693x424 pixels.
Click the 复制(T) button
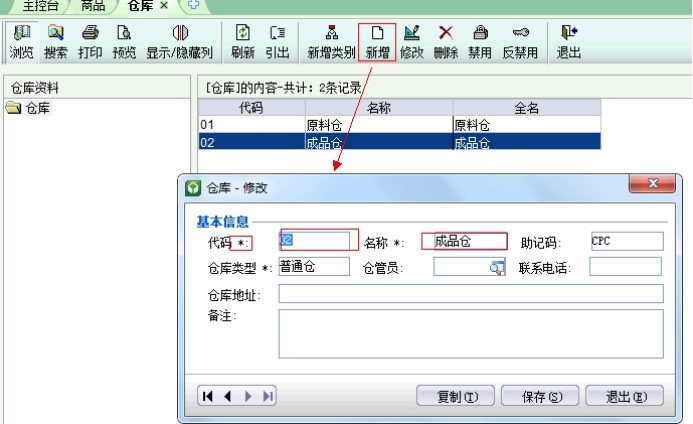(x=456, y=396)
